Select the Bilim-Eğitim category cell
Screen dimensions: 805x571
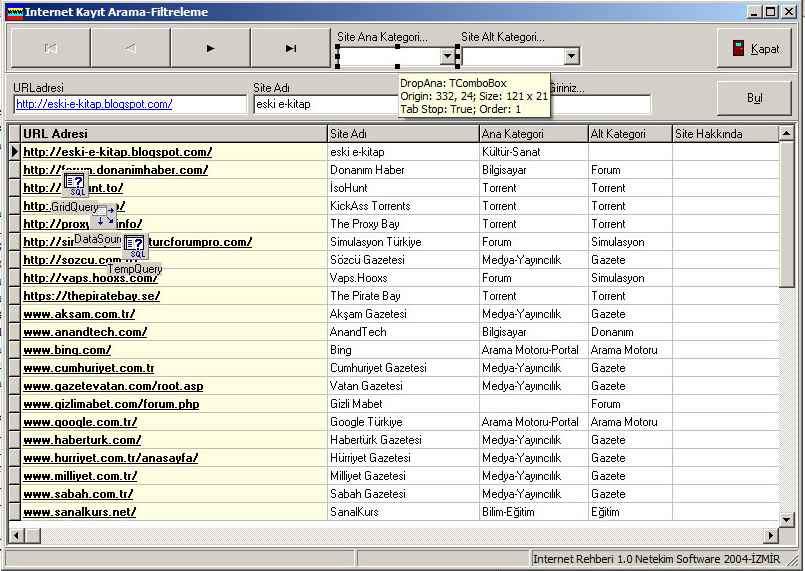tap(533, 511)
